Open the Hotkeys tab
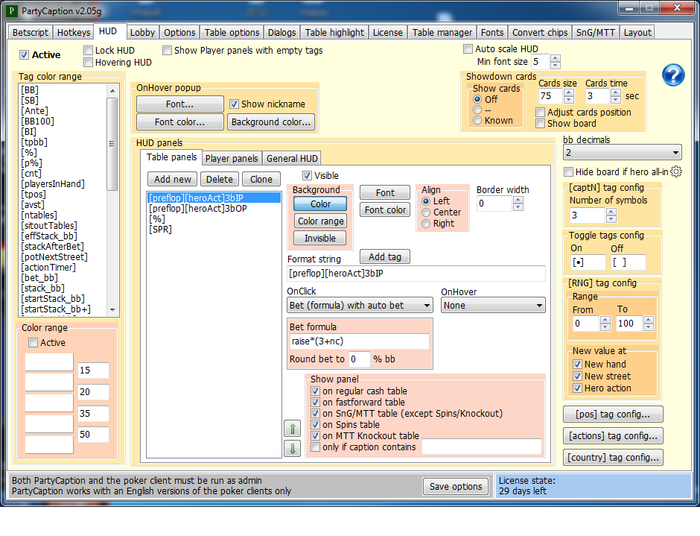 tap(74, 33)
